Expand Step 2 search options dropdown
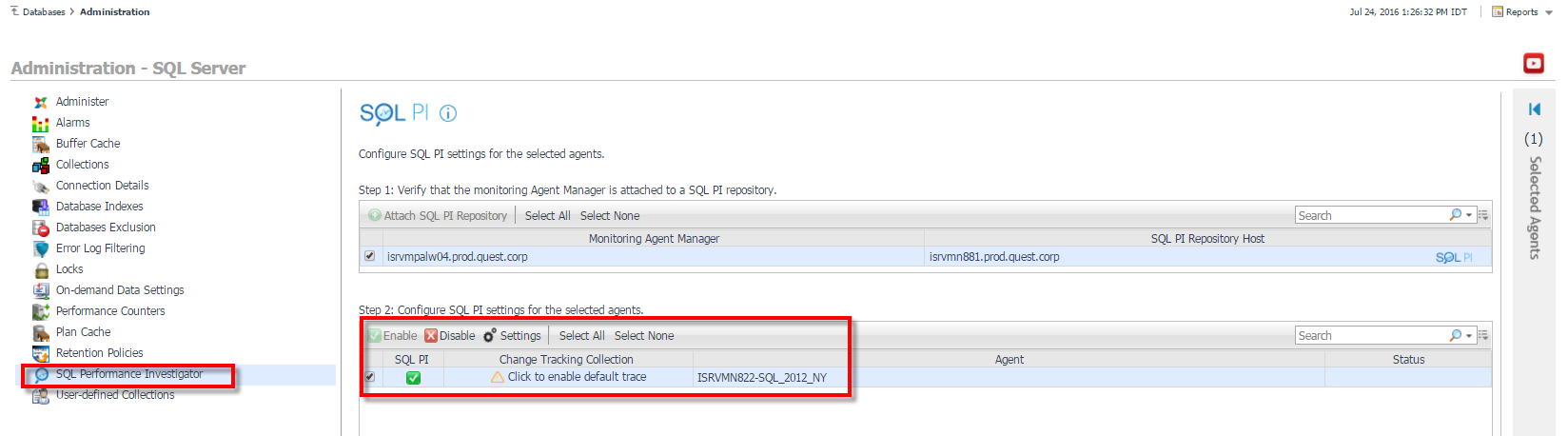The width and height of the screenshot is (1568, 436). pos(1468,336)
